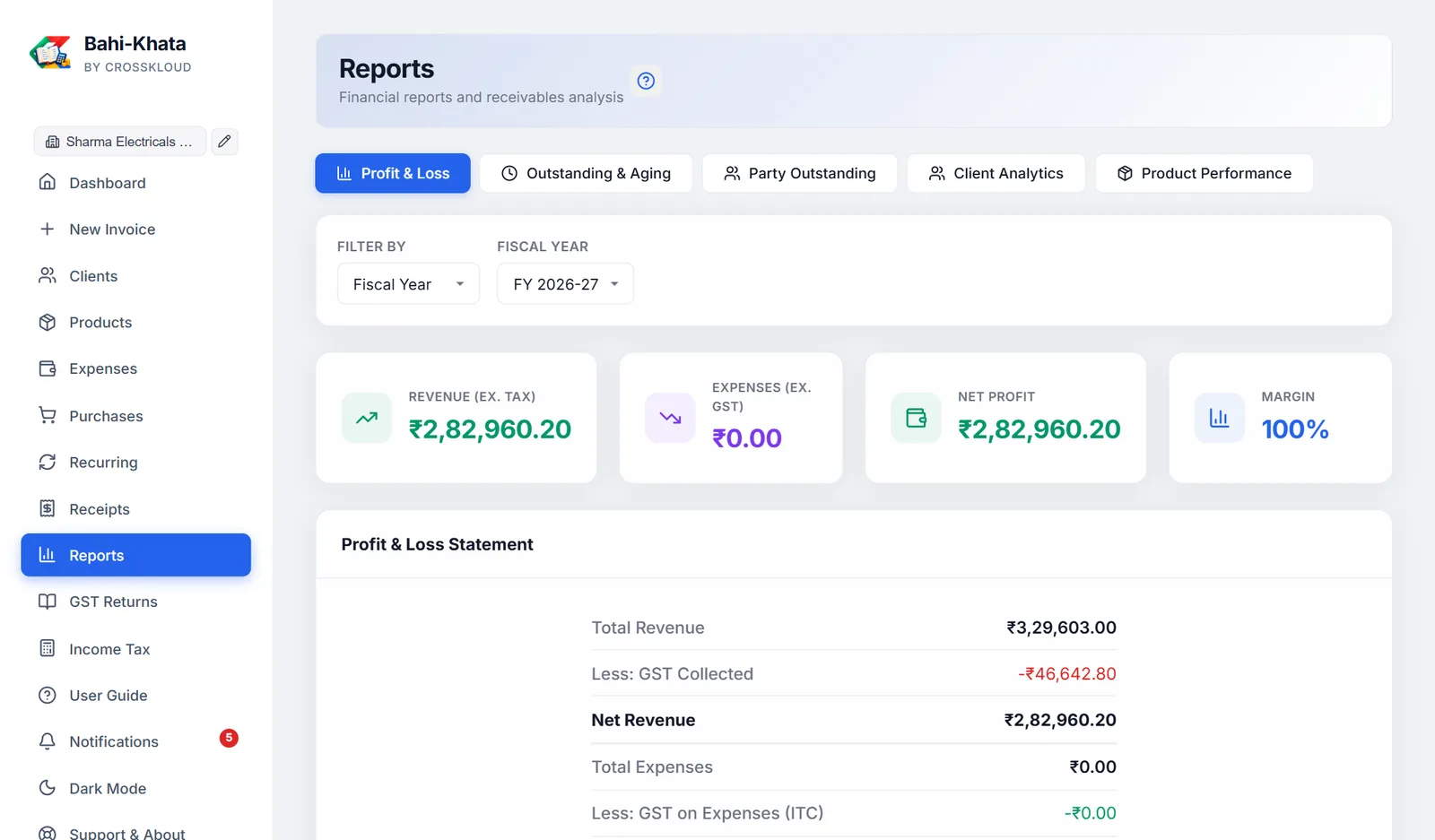This screenshot has width=1435, height=840.
Task: Click the expenses trending-down icon
Action: [670, 418]
